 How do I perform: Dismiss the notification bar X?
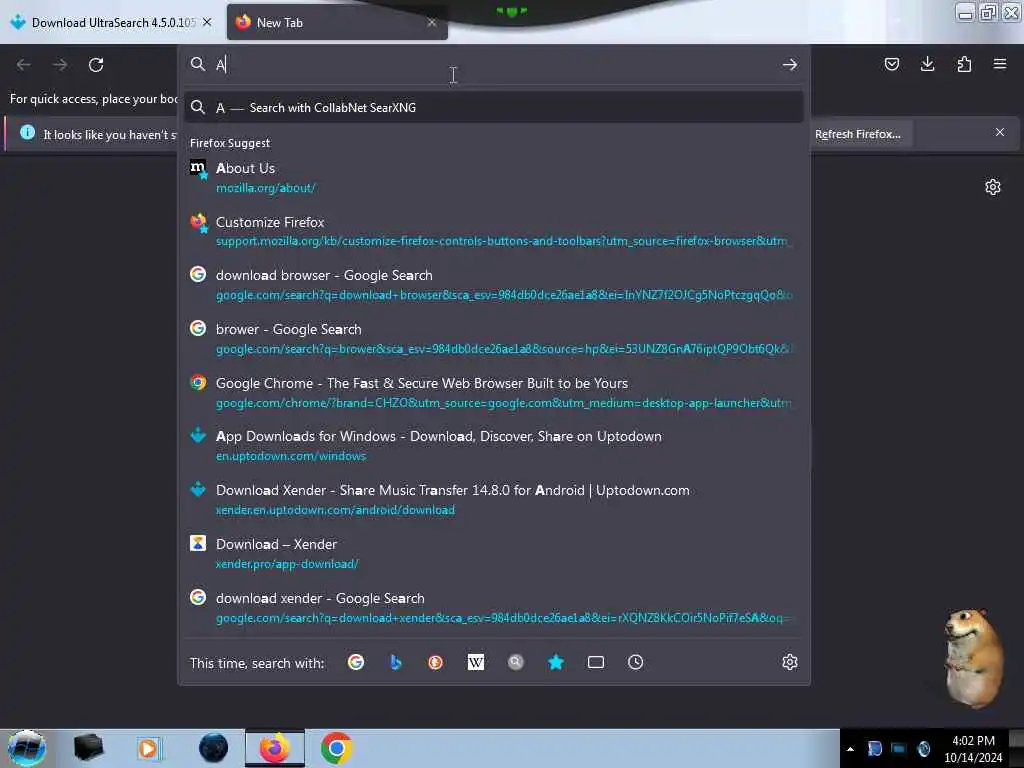click(x=1000, y=133)
